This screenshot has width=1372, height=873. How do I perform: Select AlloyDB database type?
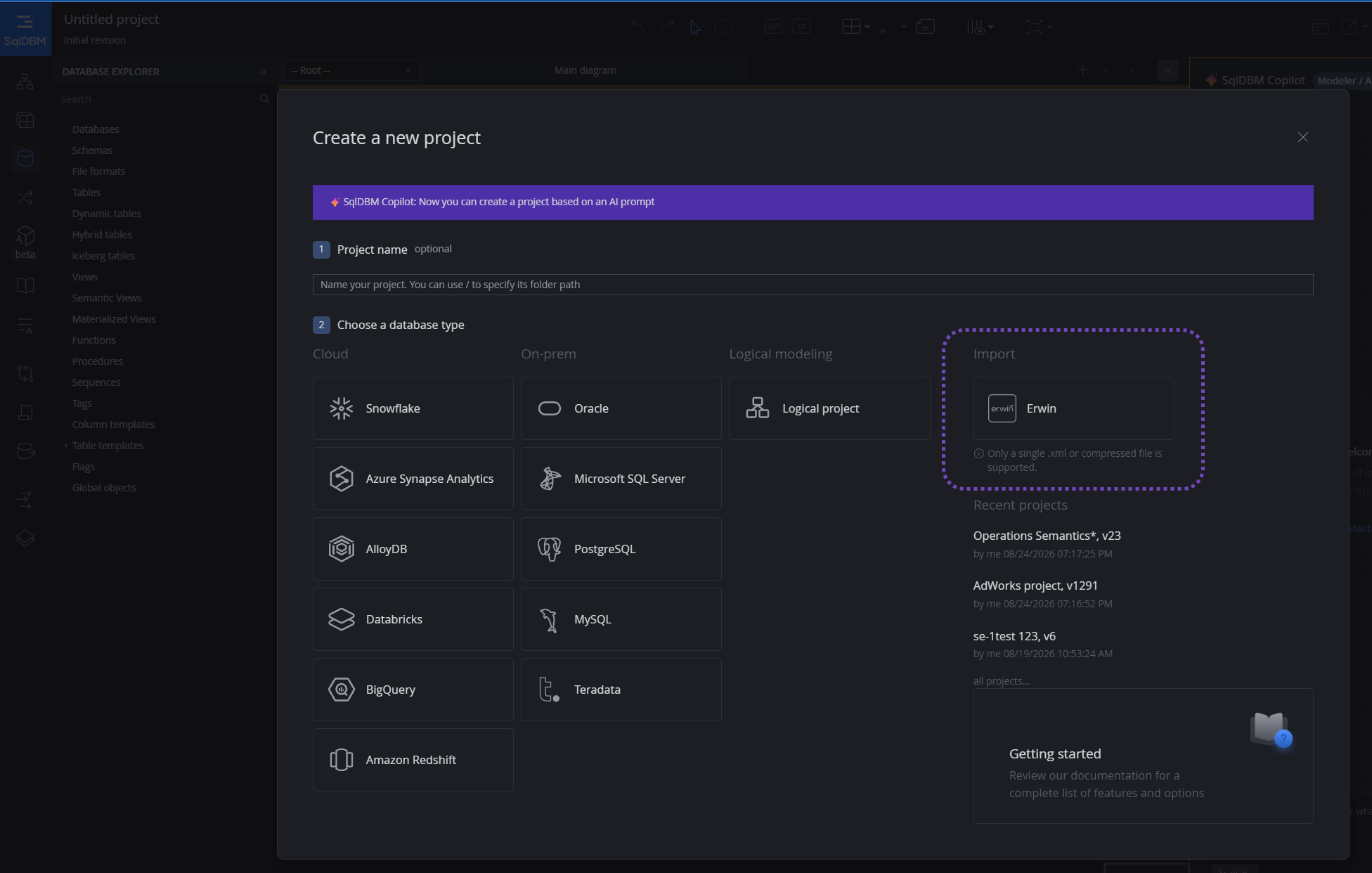pos(413,549)
